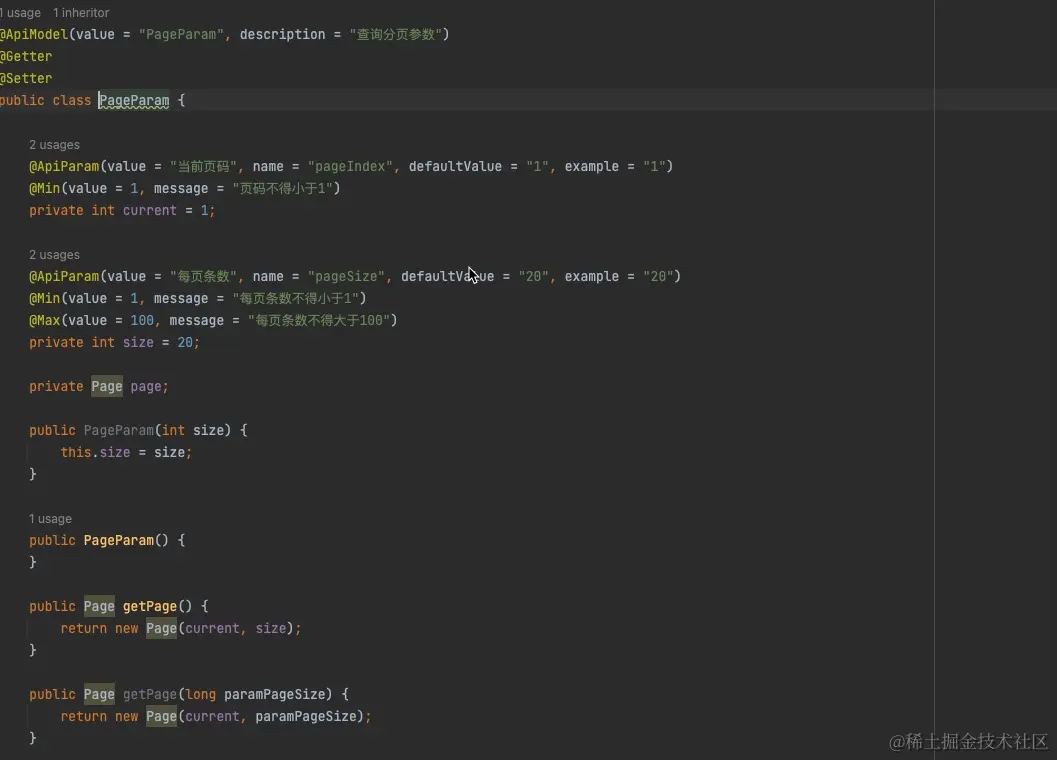Click the "pageIndex" name string
This screenshot has width=1057, height=760.
(350, 167)
